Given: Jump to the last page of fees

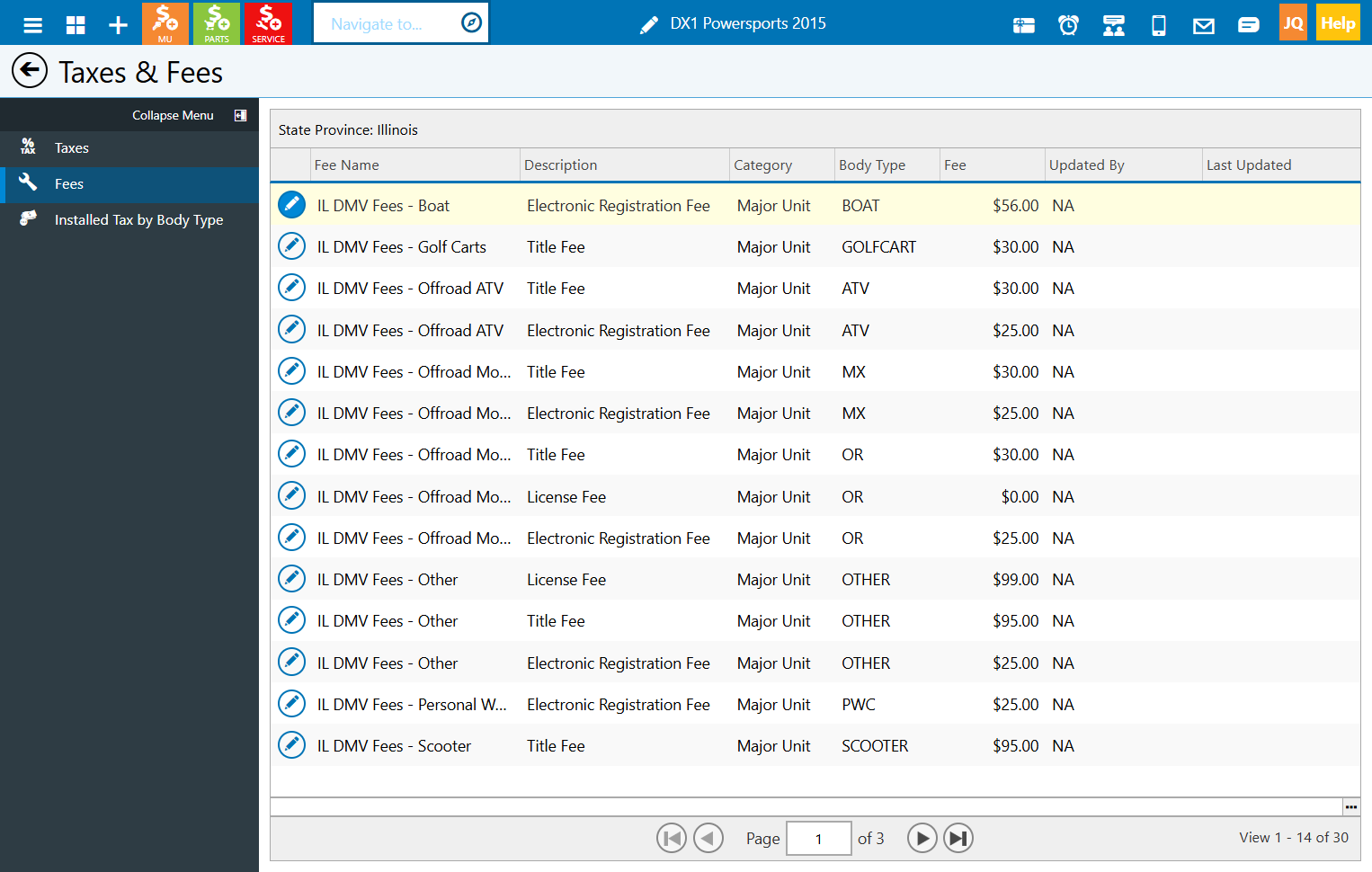Looking at the screenshot, I should [958, 838].
